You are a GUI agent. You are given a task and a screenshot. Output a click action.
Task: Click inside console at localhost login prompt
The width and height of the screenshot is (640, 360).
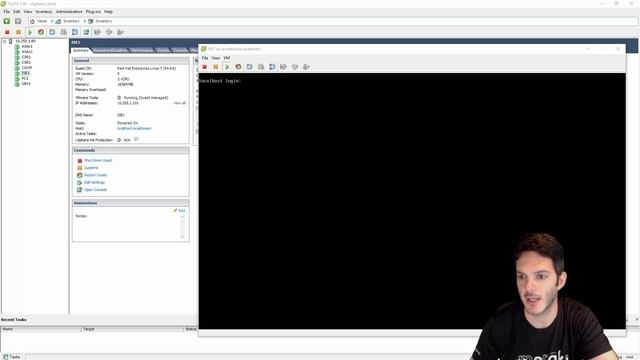tap(220, 81)
